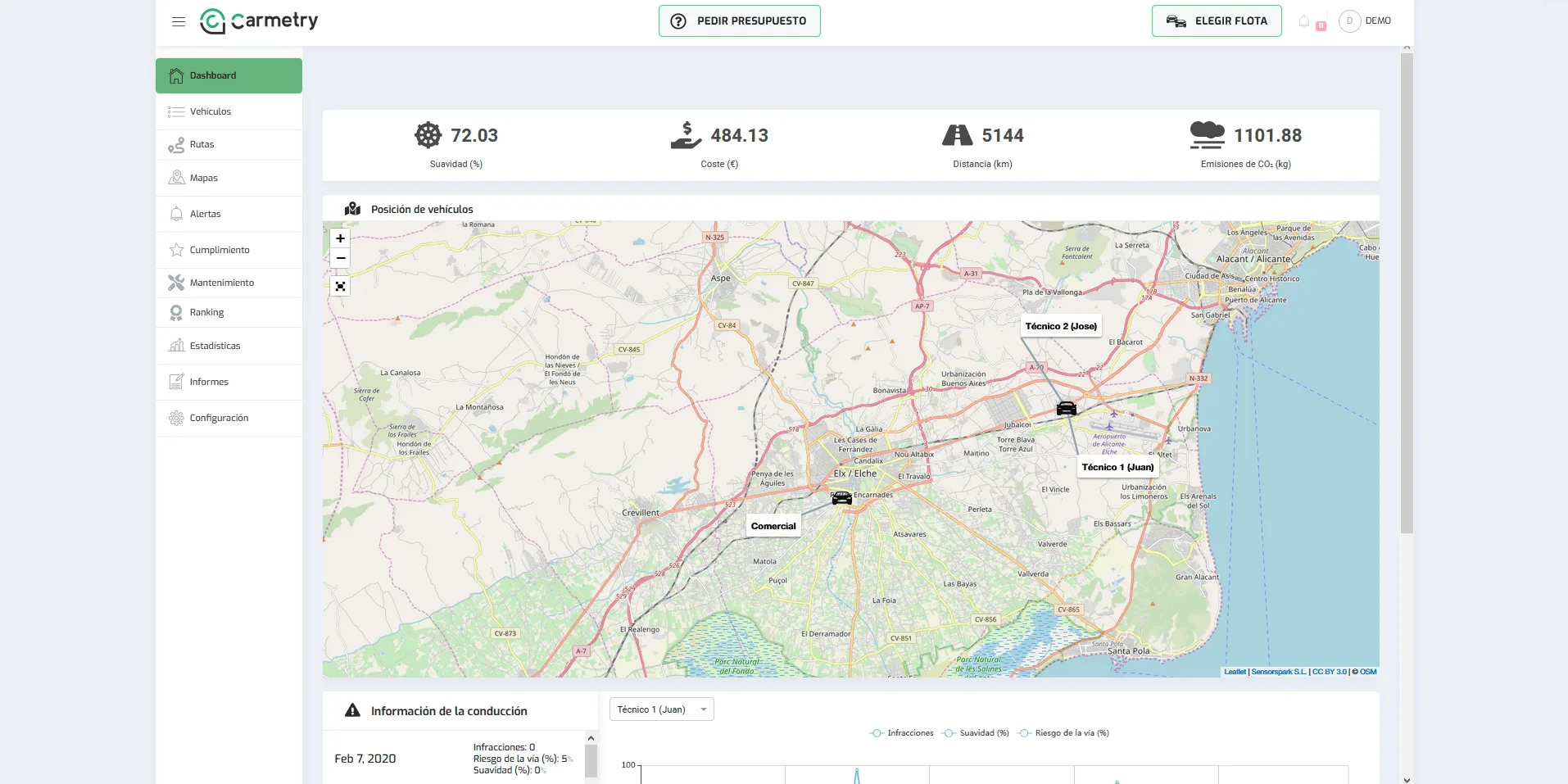Screen dimensions: 1568x784
Task: Zoom in on the vehicle map
Action: [340, 238]
